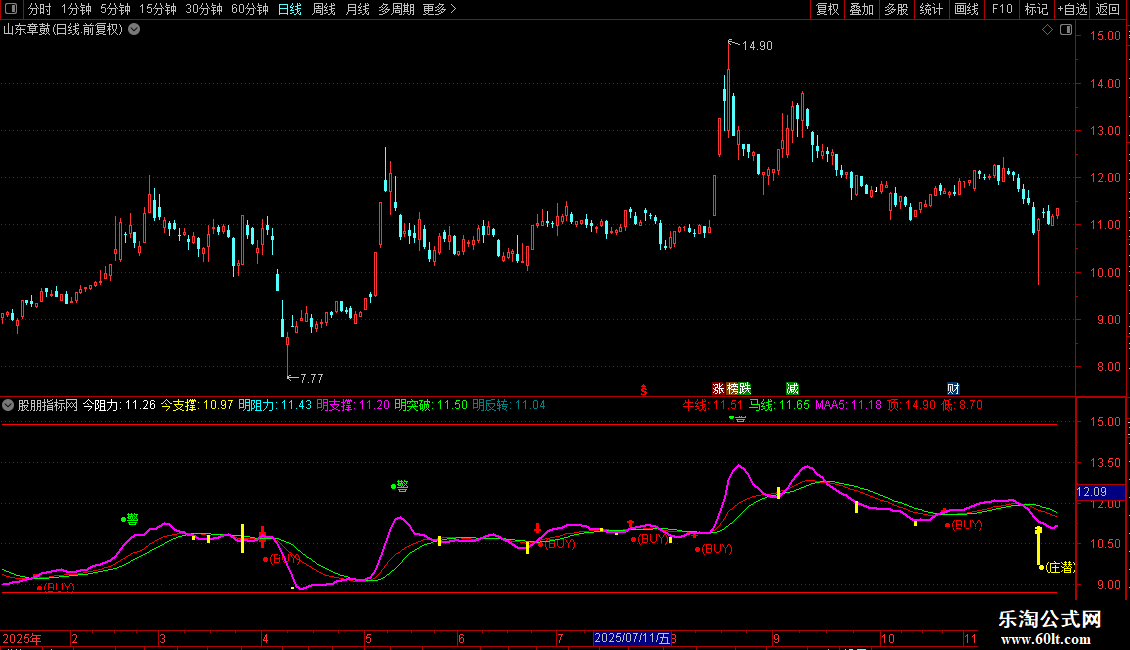Expand the 更多 periods menu
The height and width of the screenshot is (650, 1130).
coord(439,10)
